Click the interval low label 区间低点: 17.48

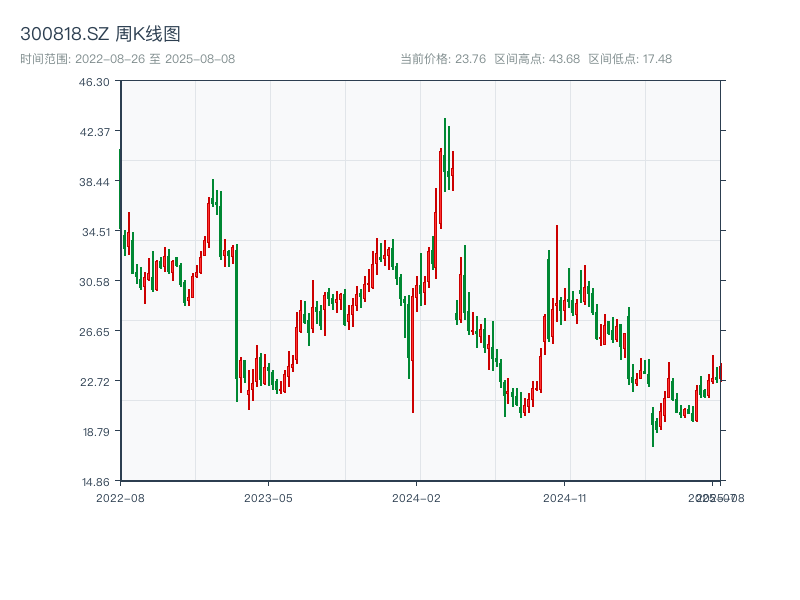630,59
